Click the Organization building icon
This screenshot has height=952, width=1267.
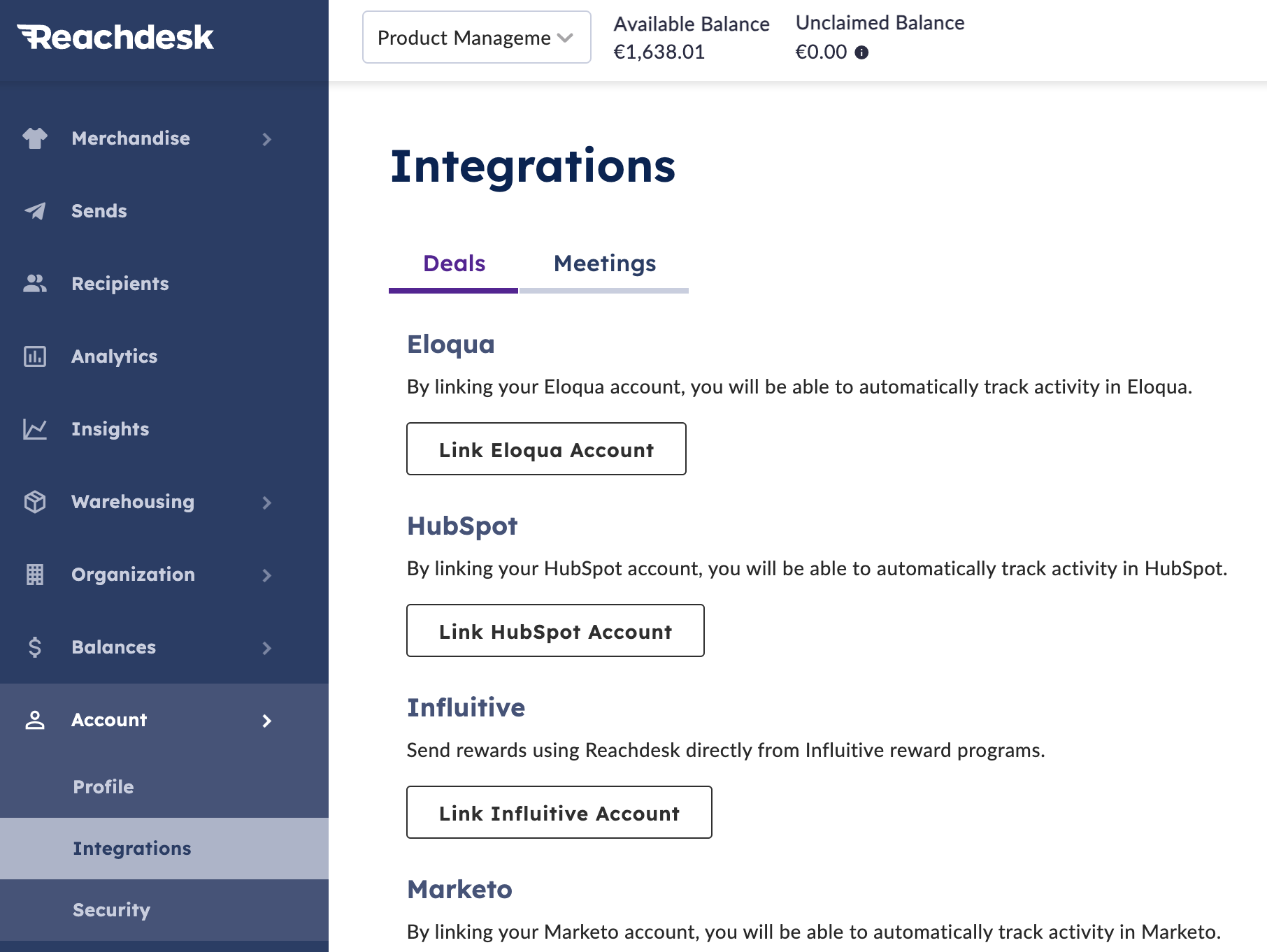tap(35, 575)
